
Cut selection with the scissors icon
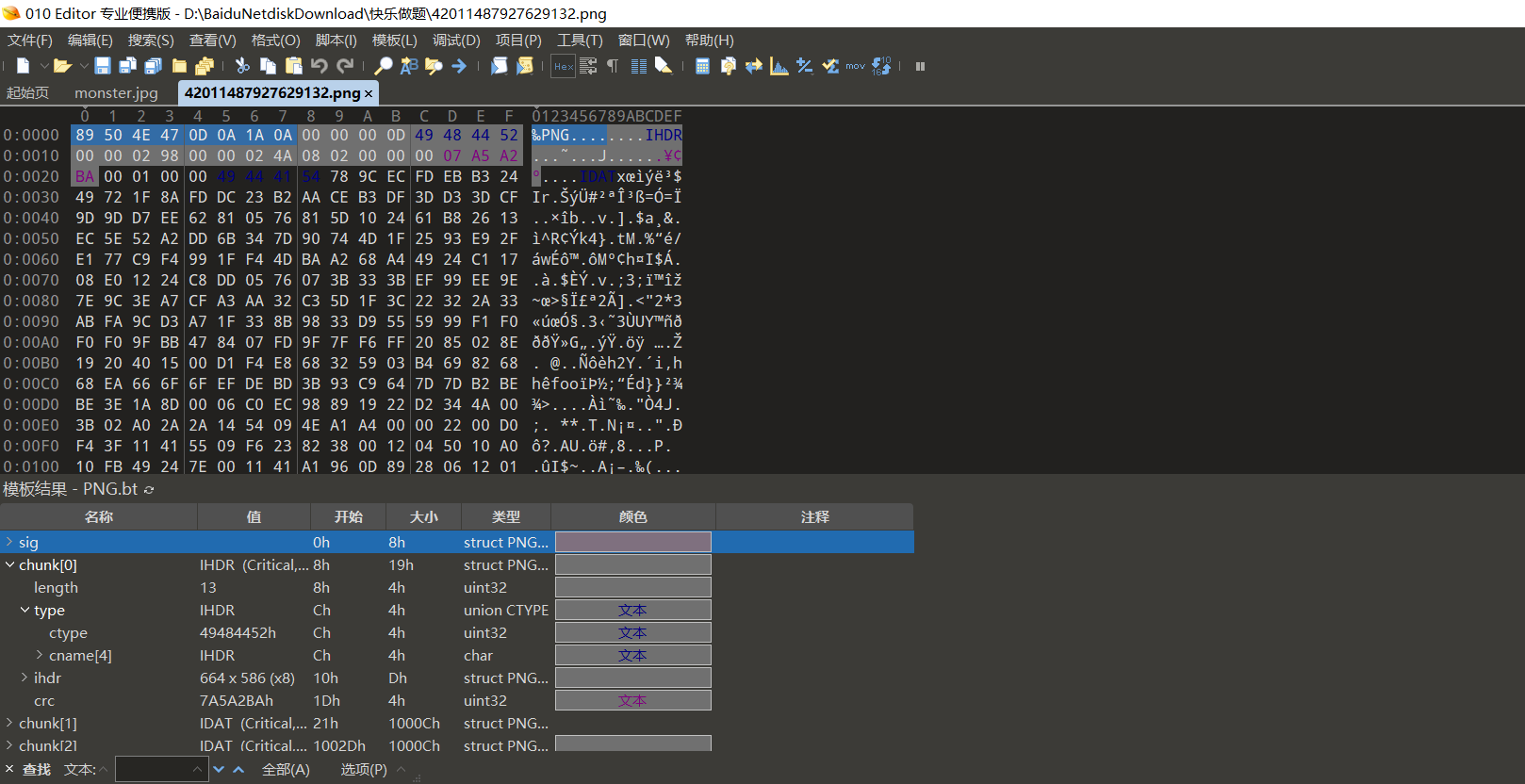(242, 66)
